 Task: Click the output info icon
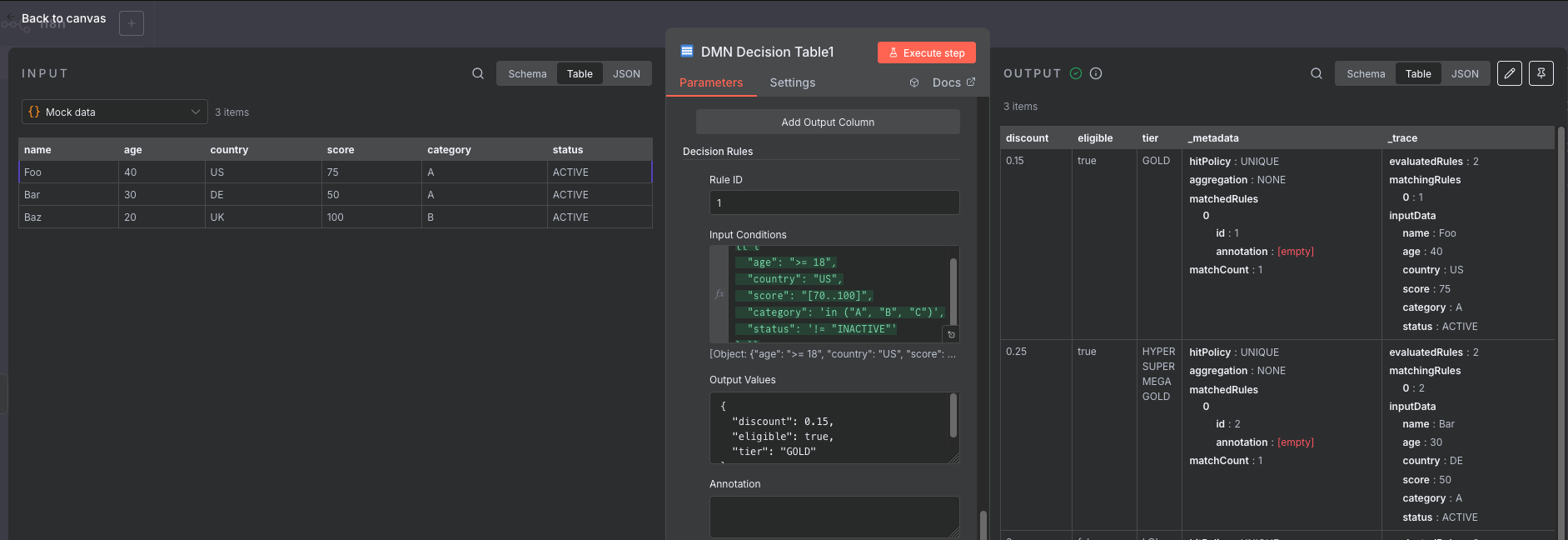tap(1096, 73)
